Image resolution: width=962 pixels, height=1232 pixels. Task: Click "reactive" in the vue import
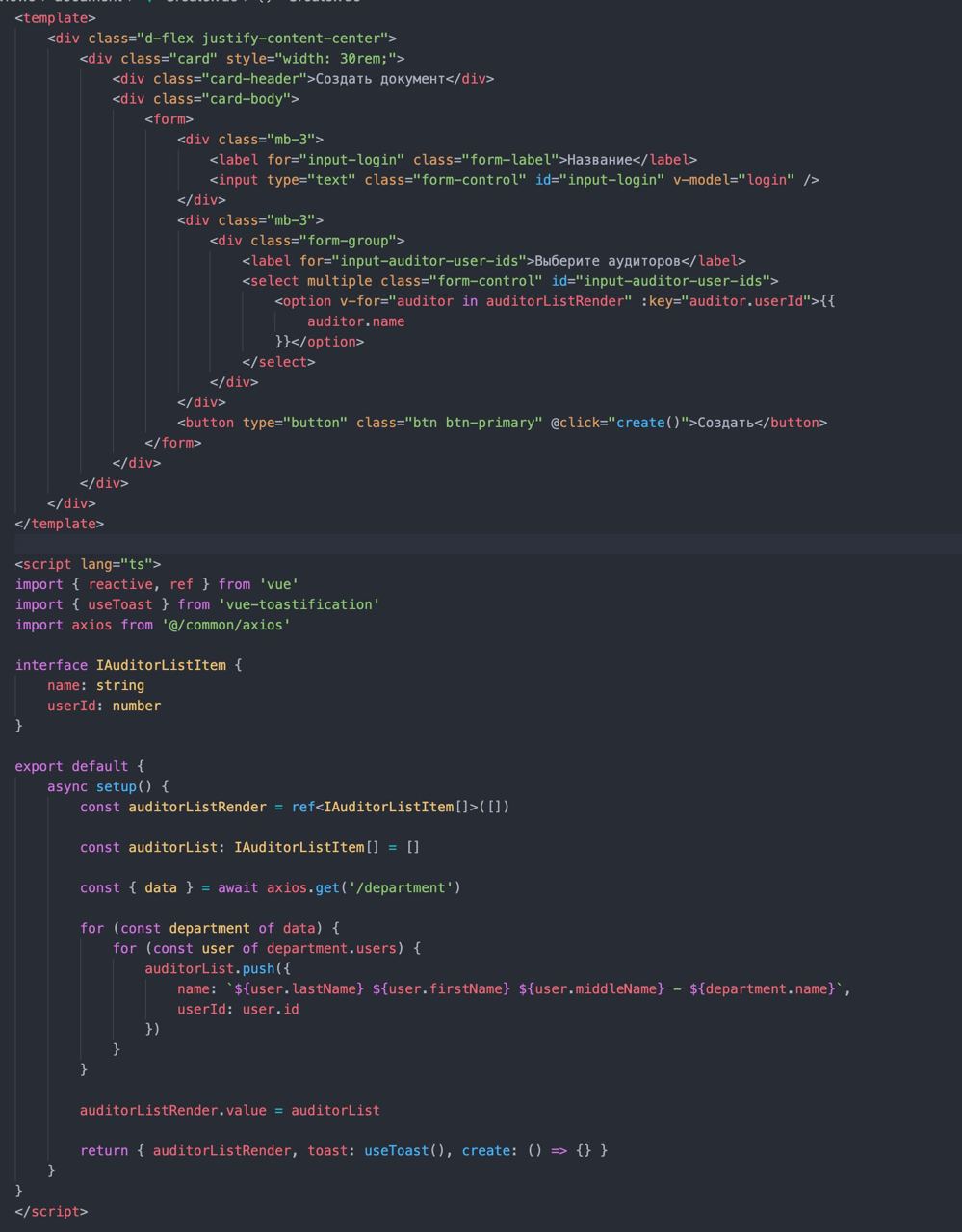click(120, 584)
